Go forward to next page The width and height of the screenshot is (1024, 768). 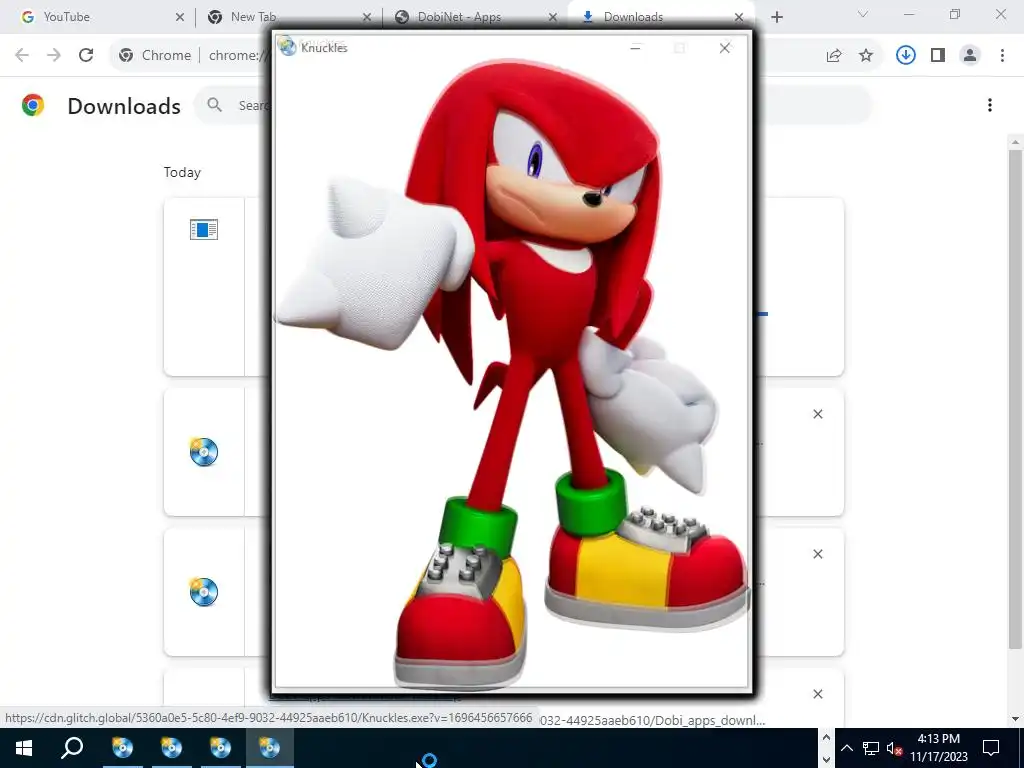point(54,56)
